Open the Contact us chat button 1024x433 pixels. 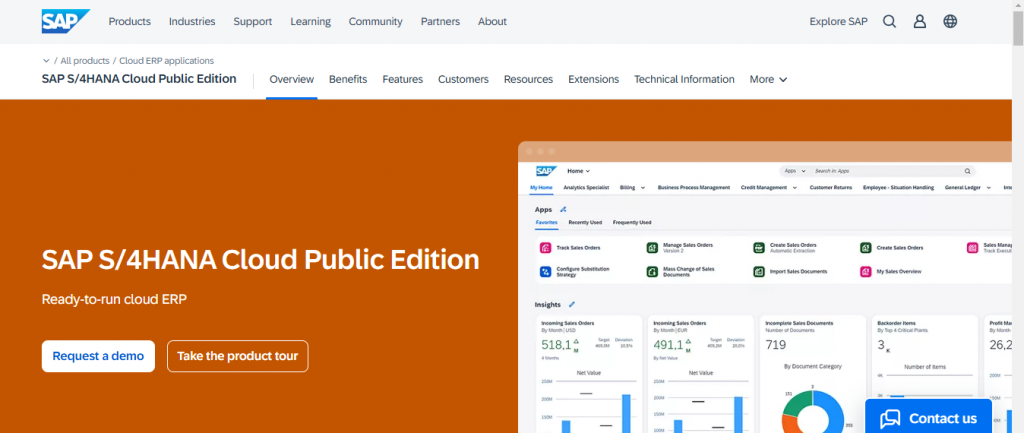coord(928,417)
